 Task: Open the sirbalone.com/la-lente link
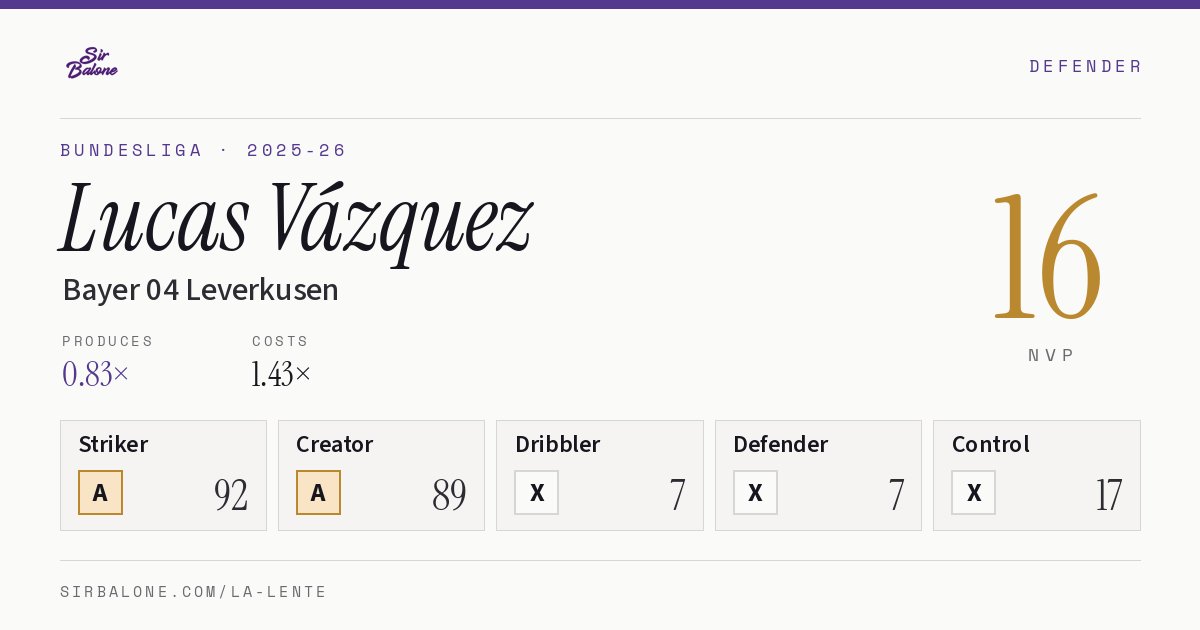click(194, 592)
